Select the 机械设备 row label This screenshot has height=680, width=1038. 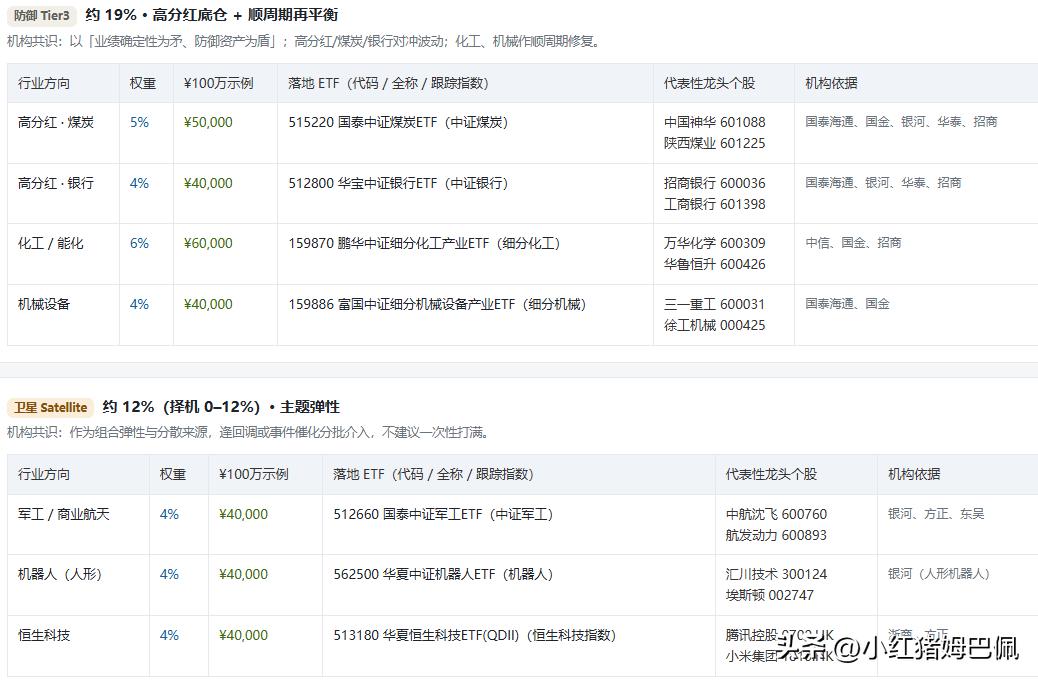[44, 305]
